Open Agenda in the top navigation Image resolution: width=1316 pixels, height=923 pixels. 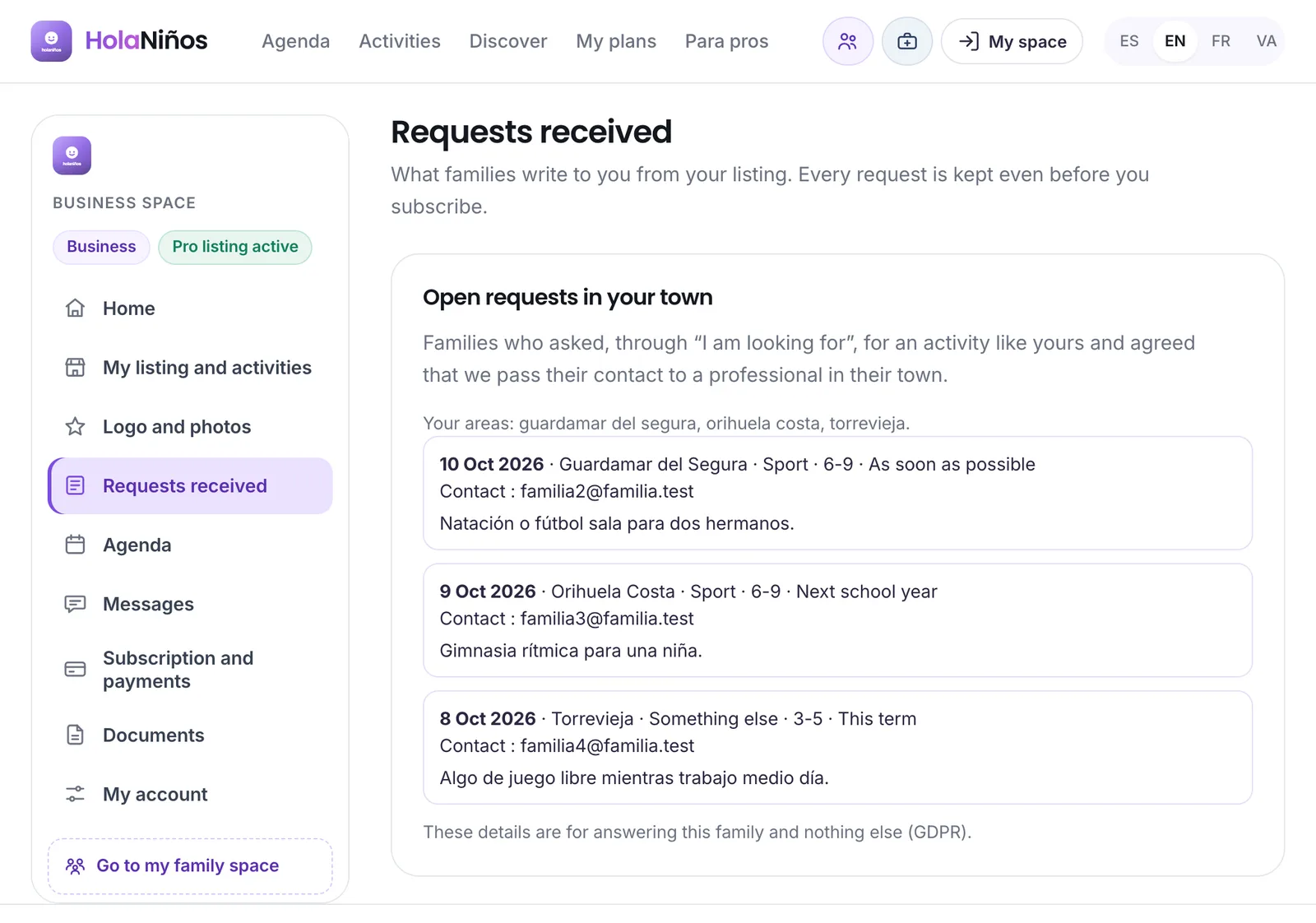click(295, 41)
